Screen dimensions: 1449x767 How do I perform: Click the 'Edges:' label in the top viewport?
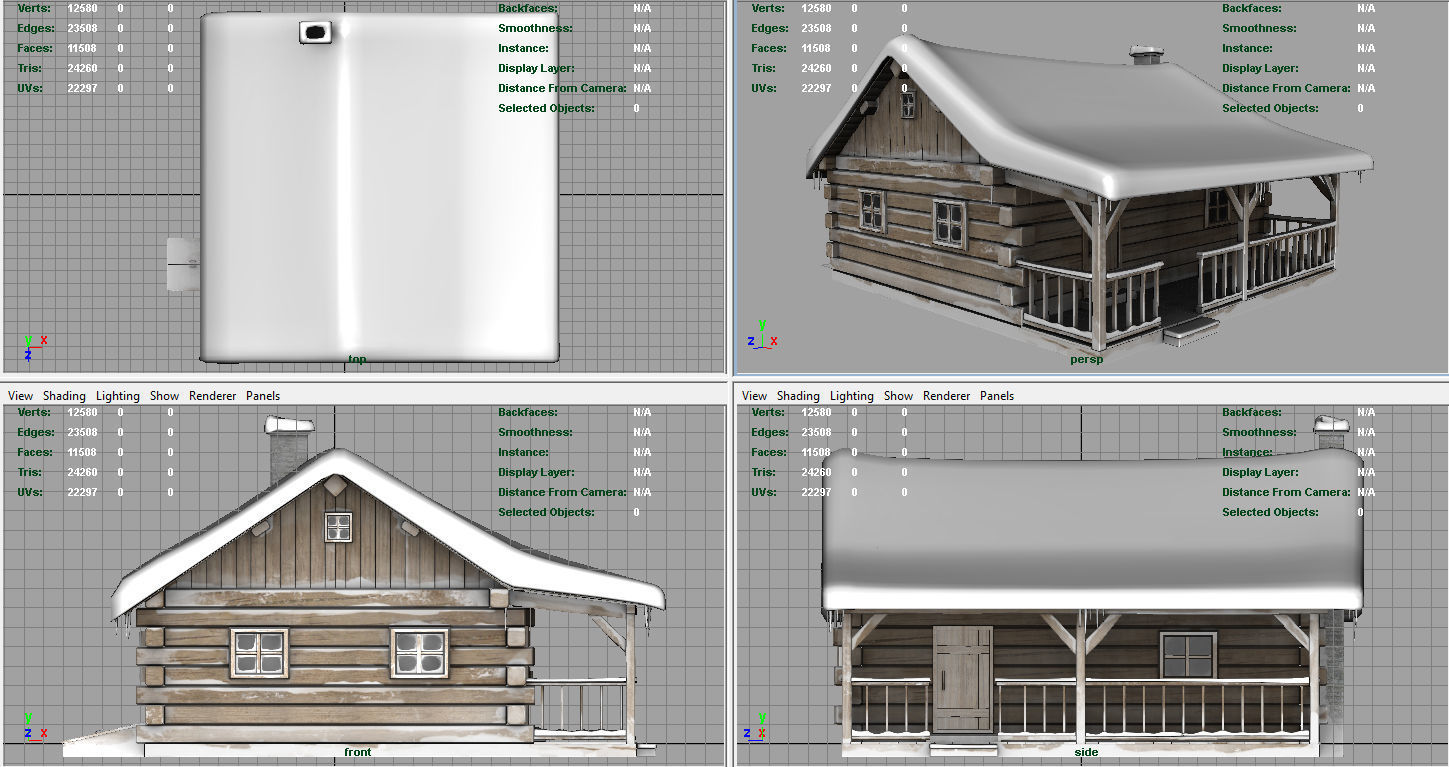[36, 28]
